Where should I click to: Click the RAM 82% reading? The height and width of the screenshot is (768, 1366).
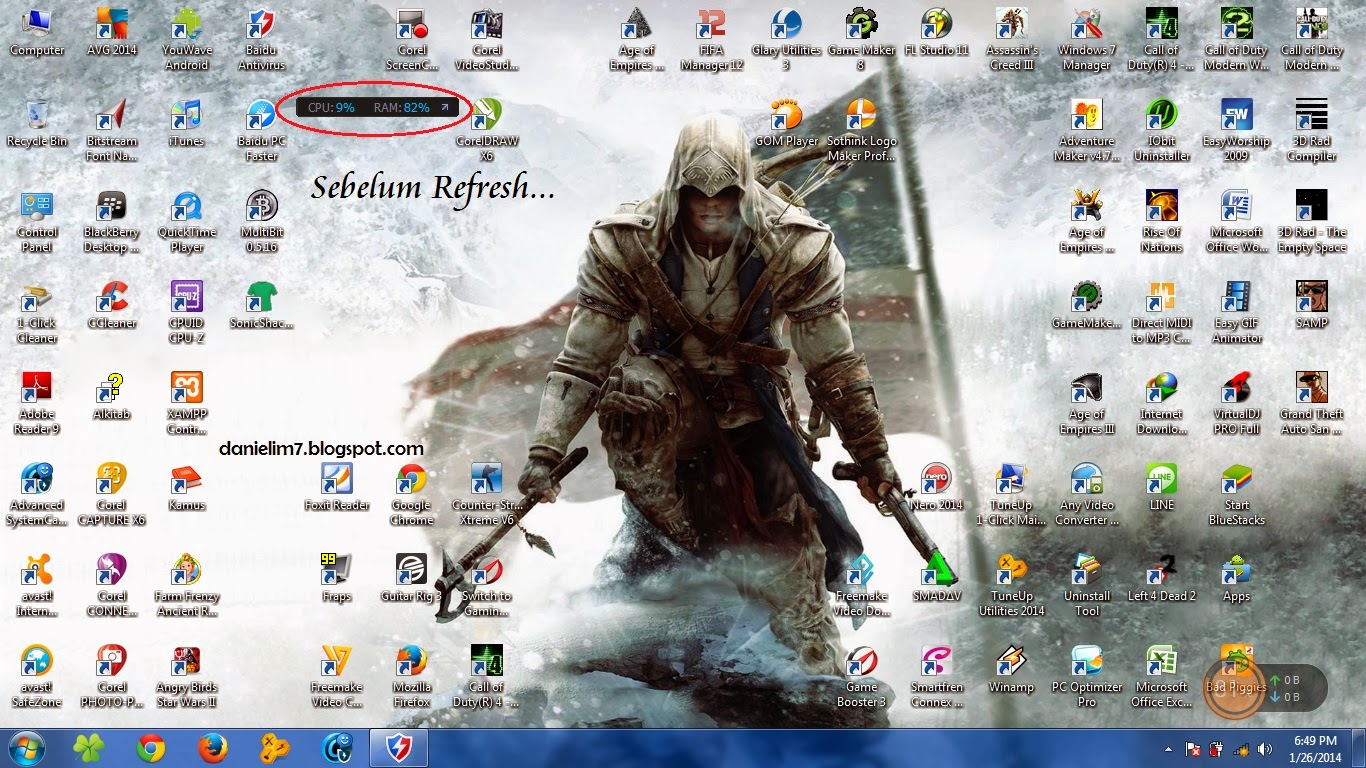(x=402, y=106)
